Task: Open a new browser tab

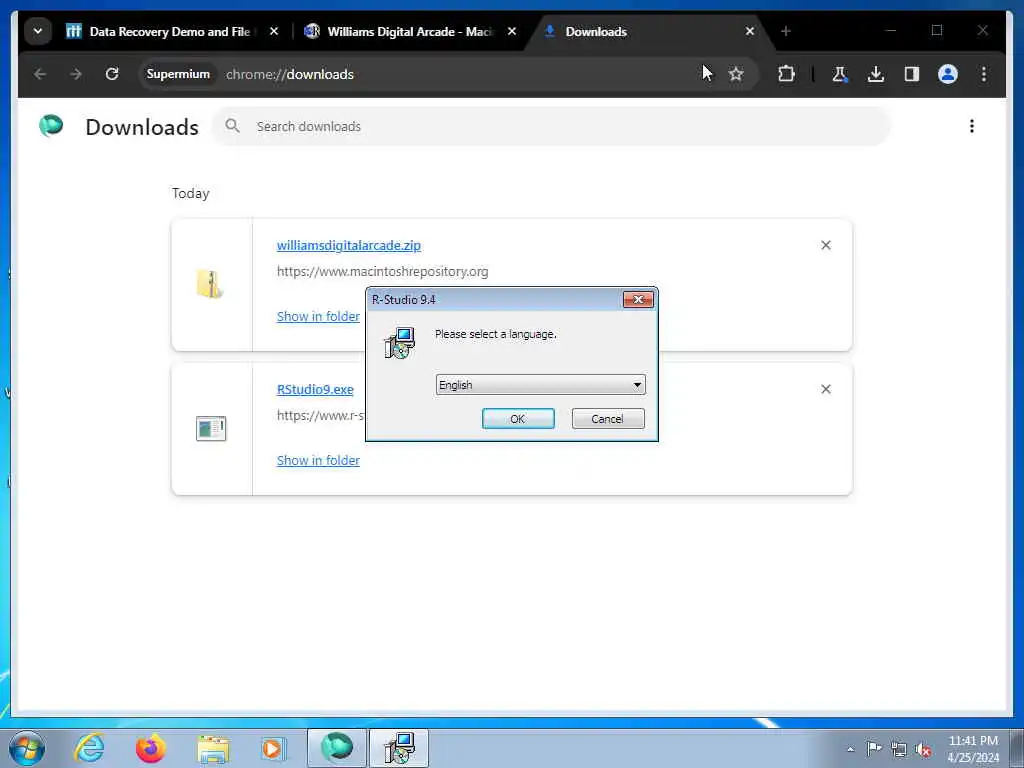Action: (786, 31)
